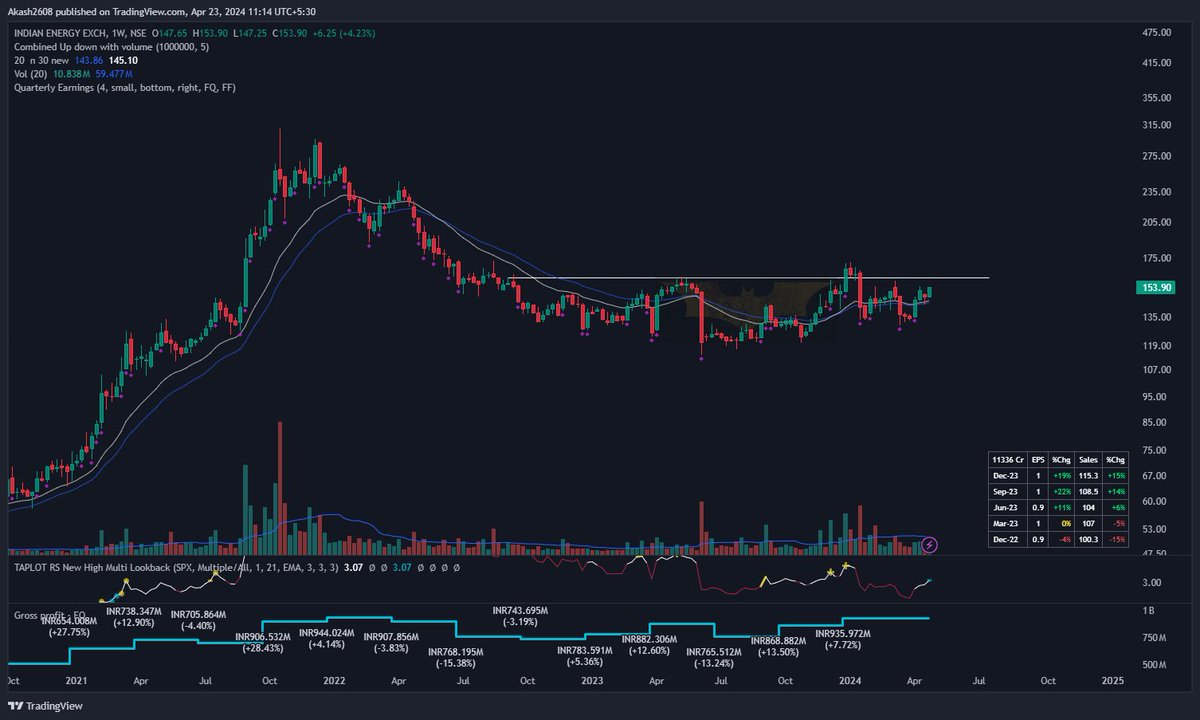Screen dimensions: 1200x720
Task: Click the 175.00 price axis label
Action: tap(1157, 258)
